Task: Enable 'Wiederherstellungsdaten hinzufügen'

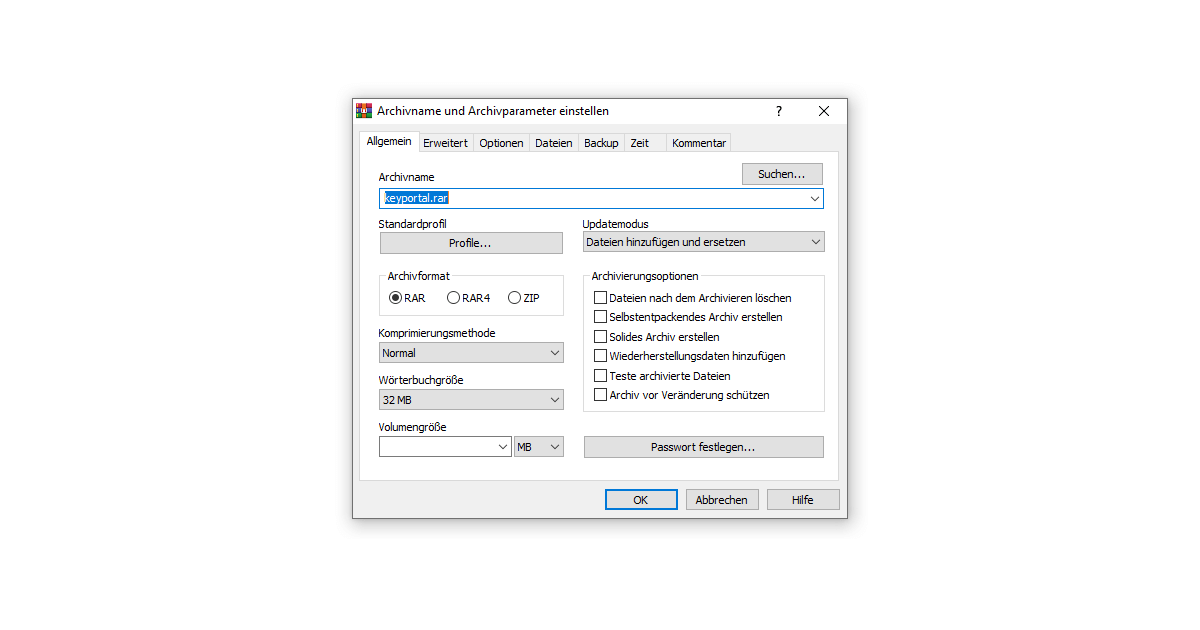Action: 600,355
